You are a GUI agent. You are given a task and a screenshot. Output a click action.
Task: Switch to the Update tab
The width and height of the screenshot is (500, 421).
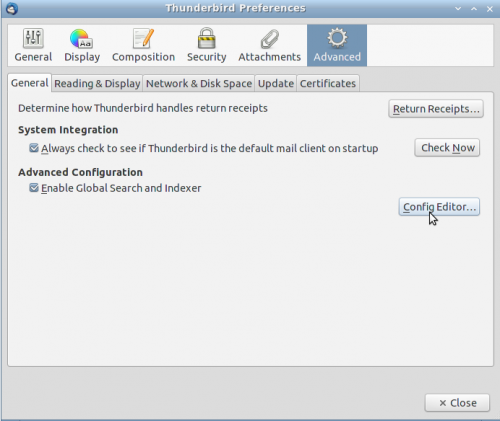tap(276, 83)
